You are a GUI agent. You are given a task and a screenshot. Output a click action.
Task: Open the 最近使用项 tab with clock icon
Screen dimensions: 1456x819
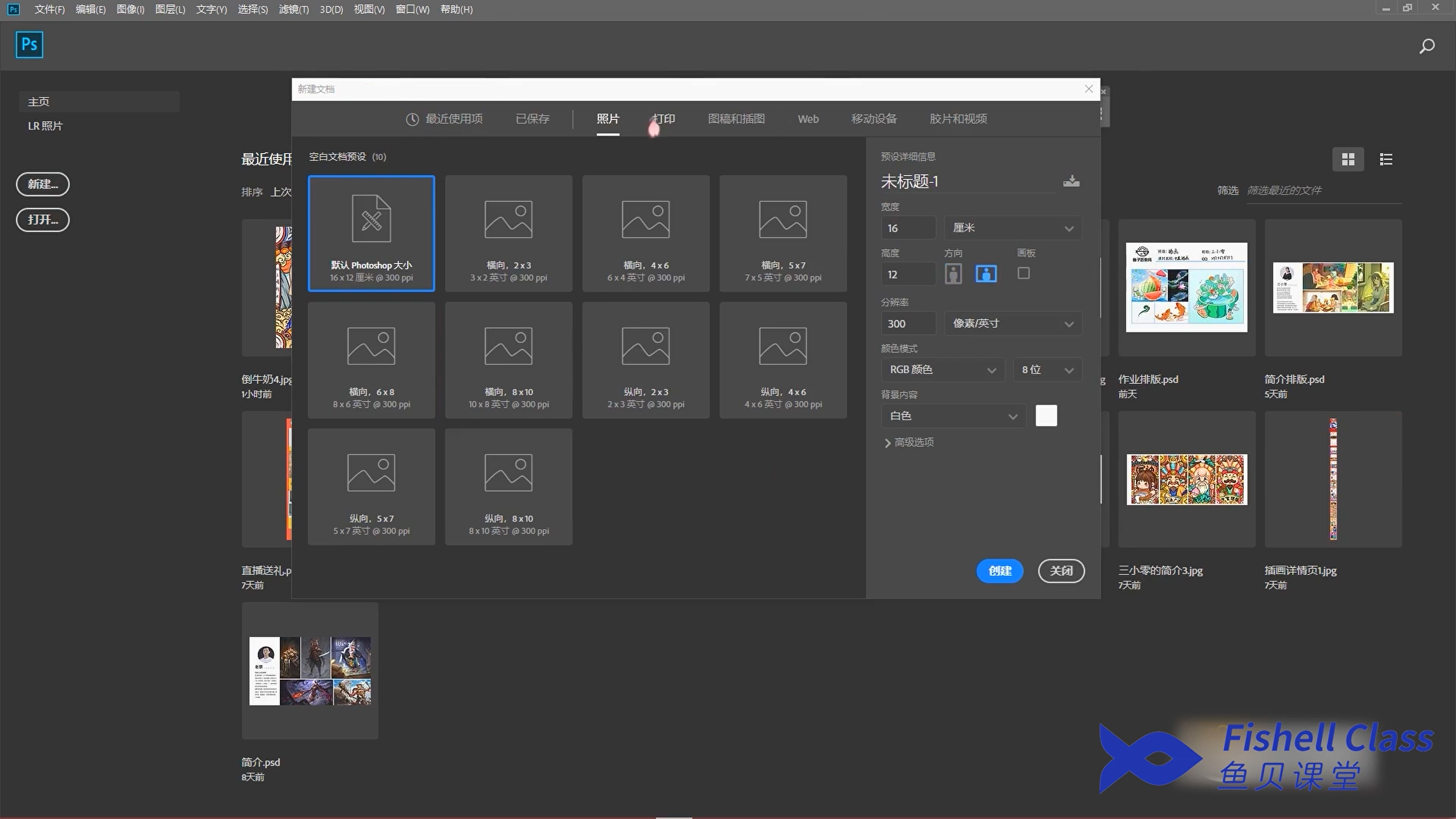point(444,119)
